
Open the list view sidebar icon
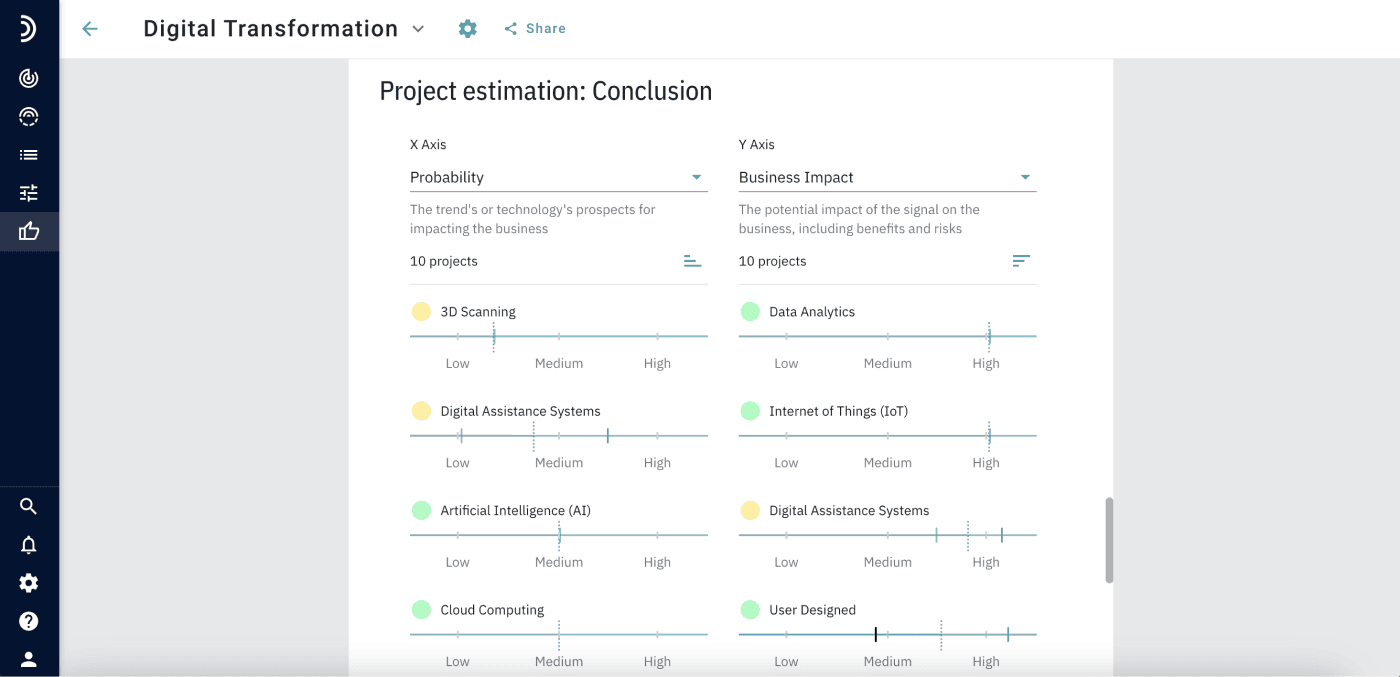coord(29,155)
